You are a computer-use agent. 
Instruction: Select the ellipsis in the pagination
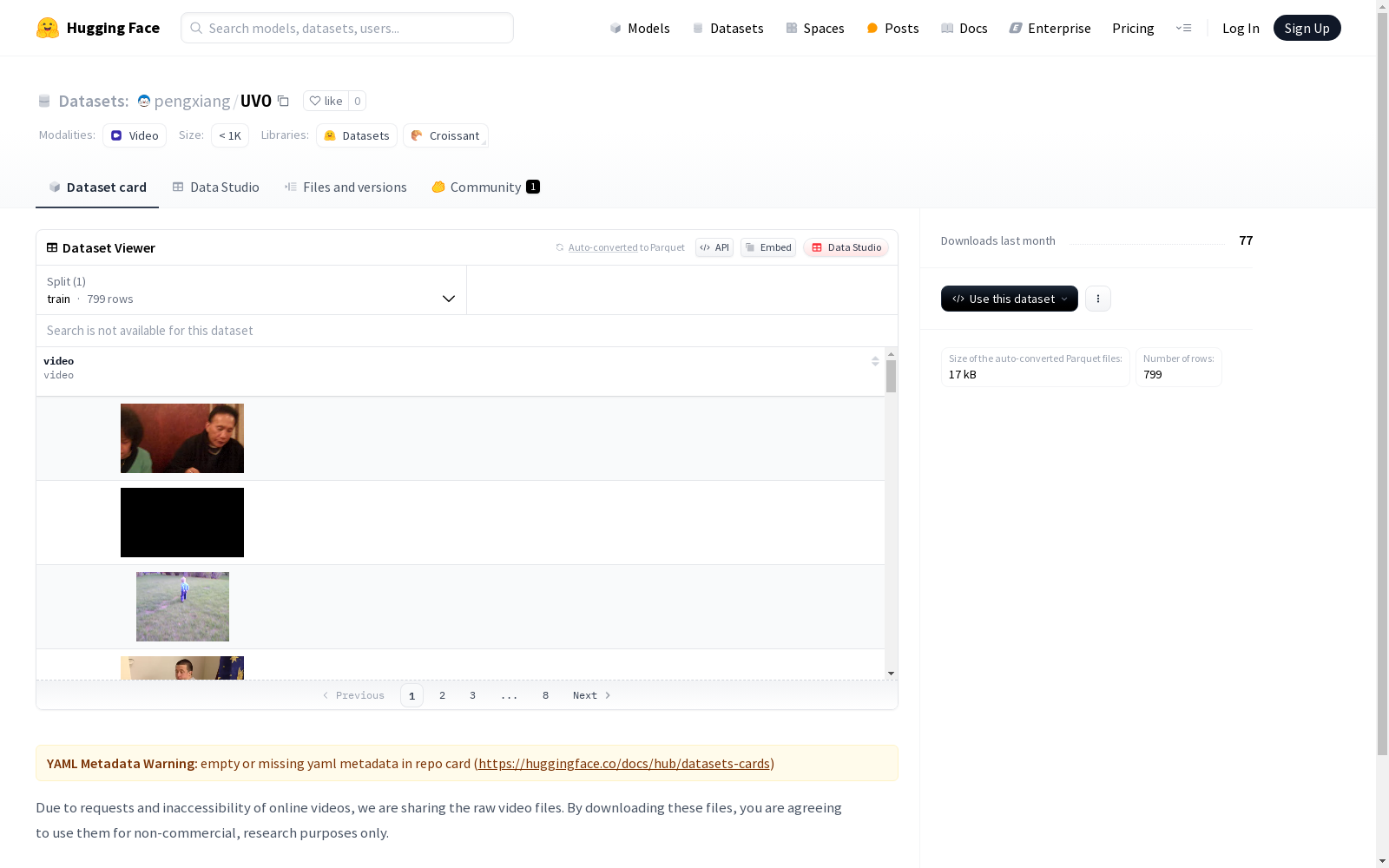(x=509, y=695)
